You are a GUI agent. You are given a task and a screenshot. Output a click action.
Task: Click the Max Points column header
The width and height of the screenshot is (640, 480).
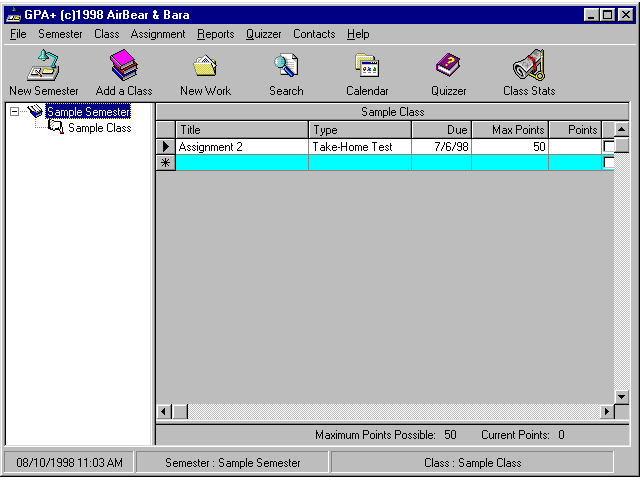(510, 130)
